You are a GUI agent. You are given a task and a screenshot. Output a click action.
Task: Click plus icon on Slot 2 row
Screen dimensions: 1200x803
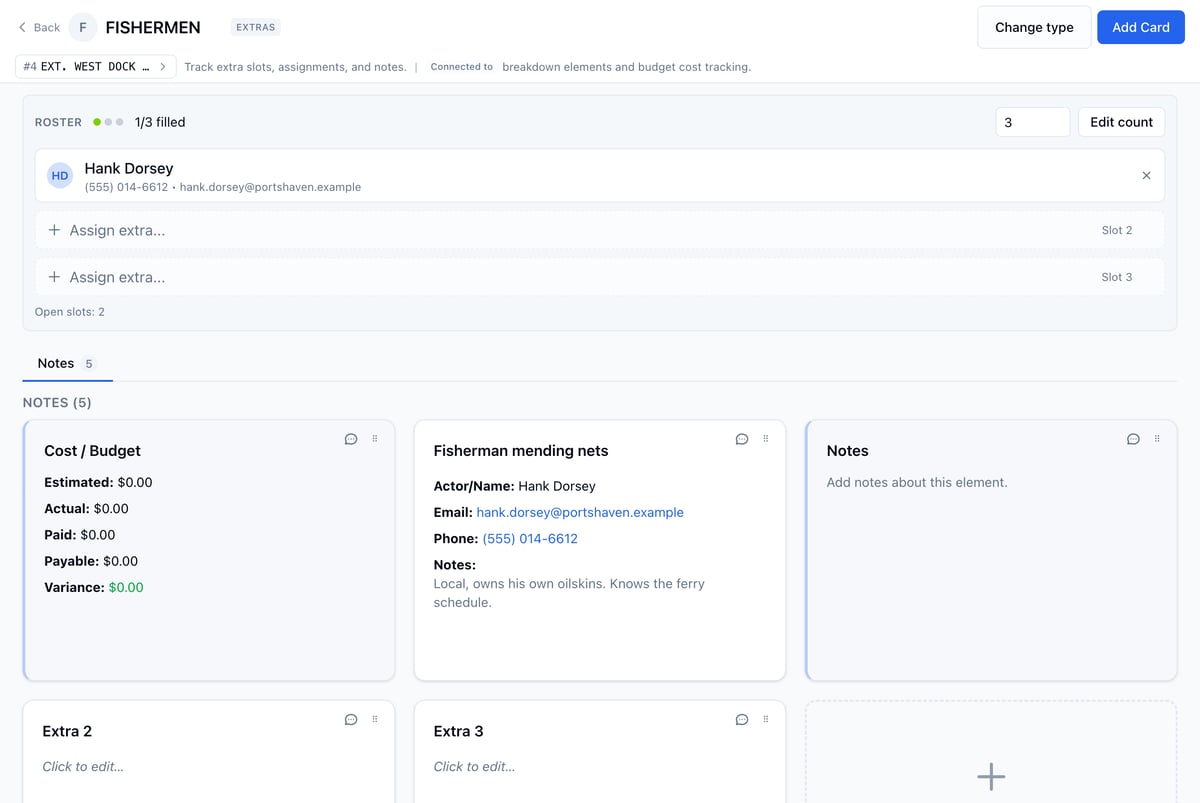coord(54,230)
